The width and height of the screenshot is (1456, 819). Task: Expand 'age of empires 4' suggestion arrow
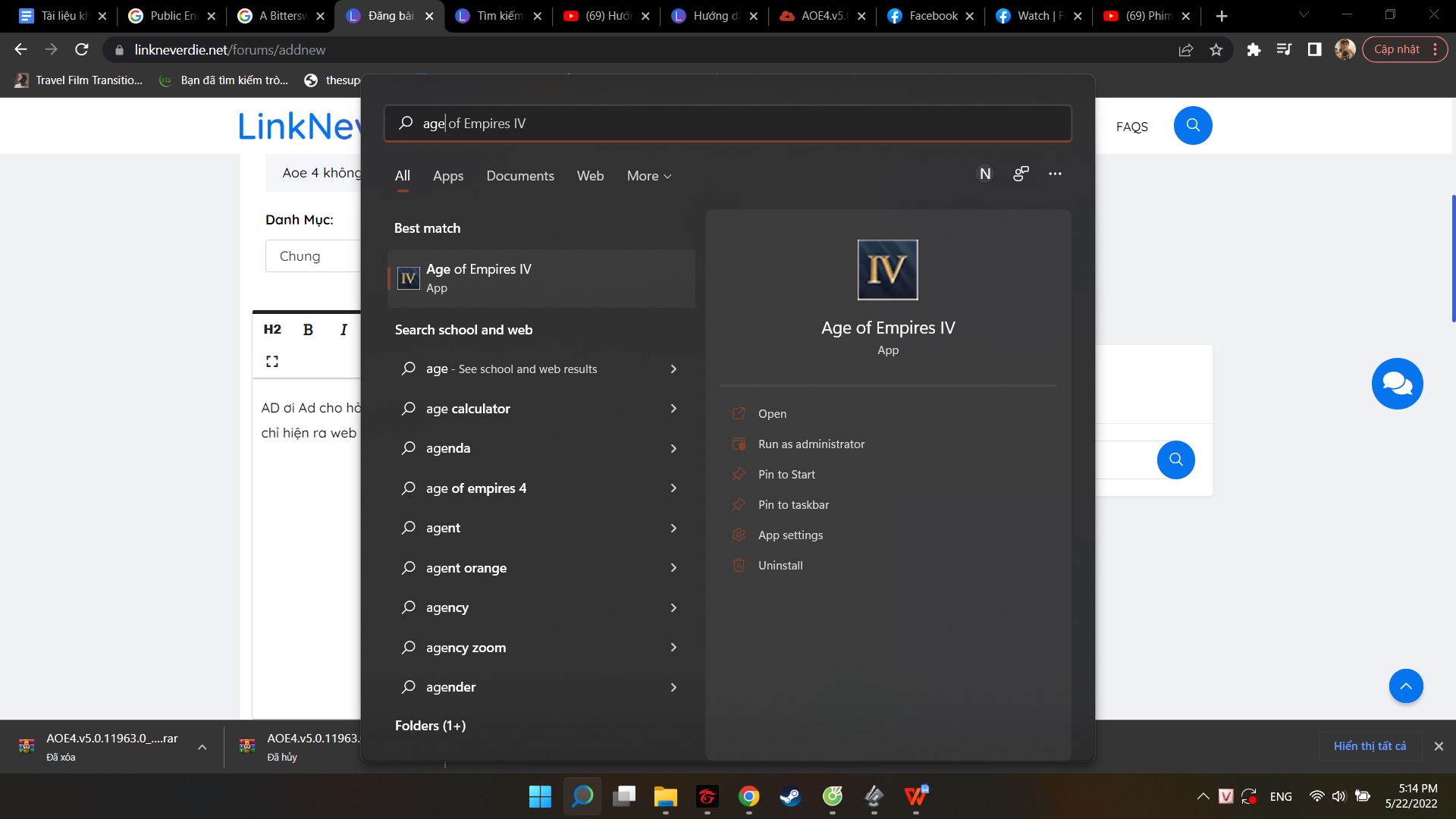(x=673, y=488)
